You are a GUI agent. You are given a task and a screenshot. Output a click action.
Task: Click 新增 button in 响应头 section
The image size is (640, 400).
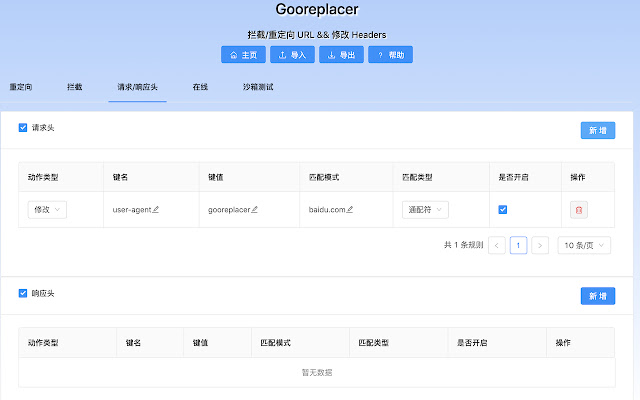[597, 296]
